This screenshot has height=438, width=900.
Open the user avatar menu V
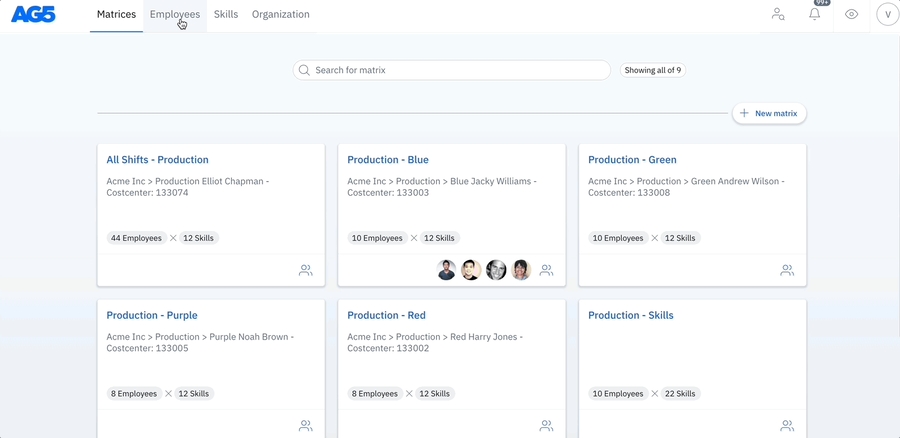[x=887, y=14]
